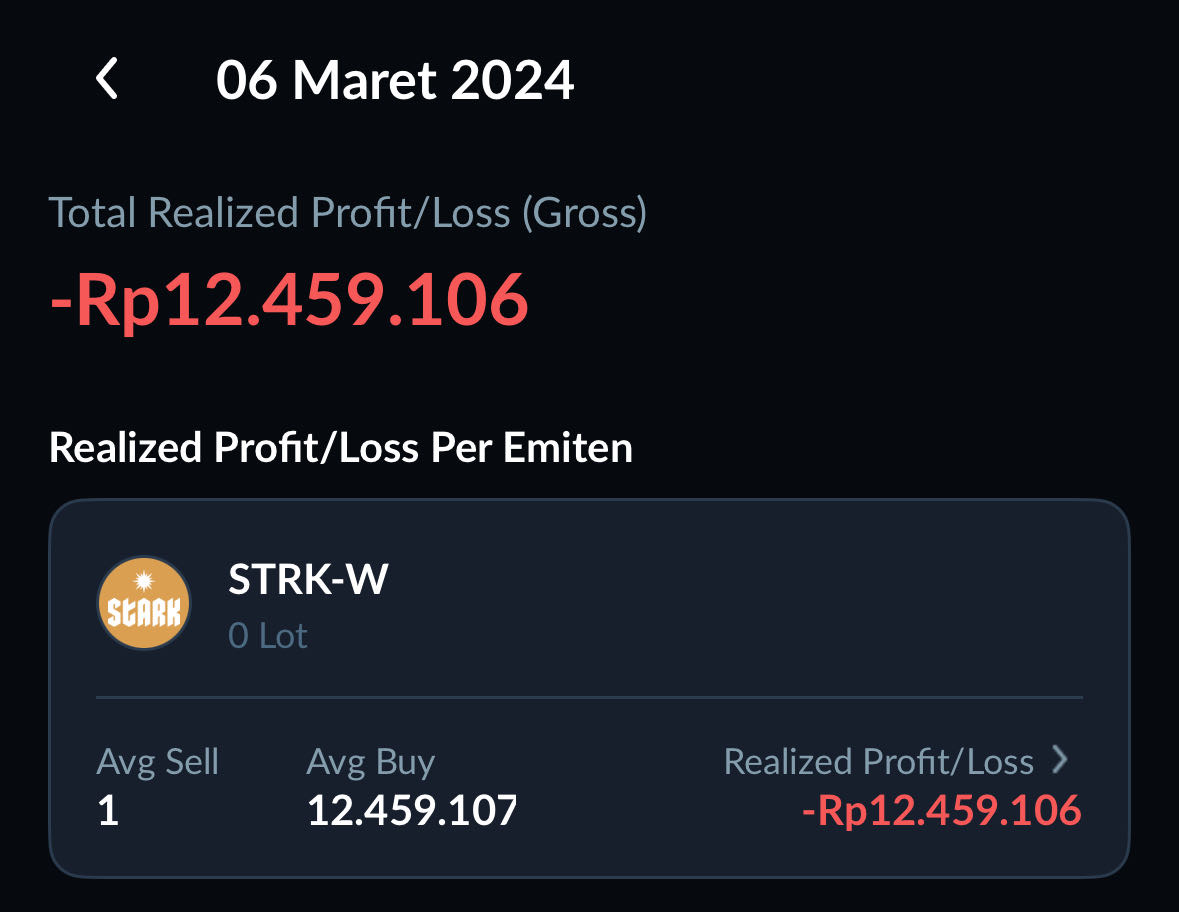Expand Realized Profit/Loss details chevron
Image resolution: width=1179 pixels, height=912 pixels.
click(x=1061, y=761)
